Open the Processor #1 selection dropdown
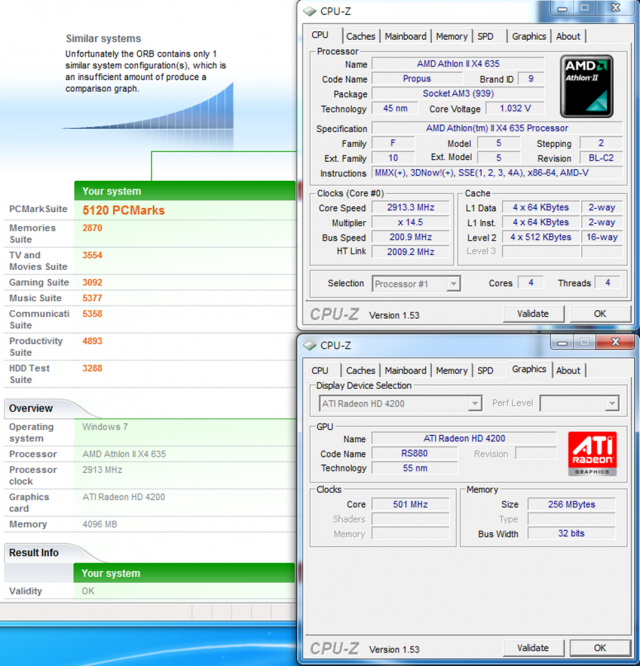Viewport: 640px width, 667px height. click(454, 284)
